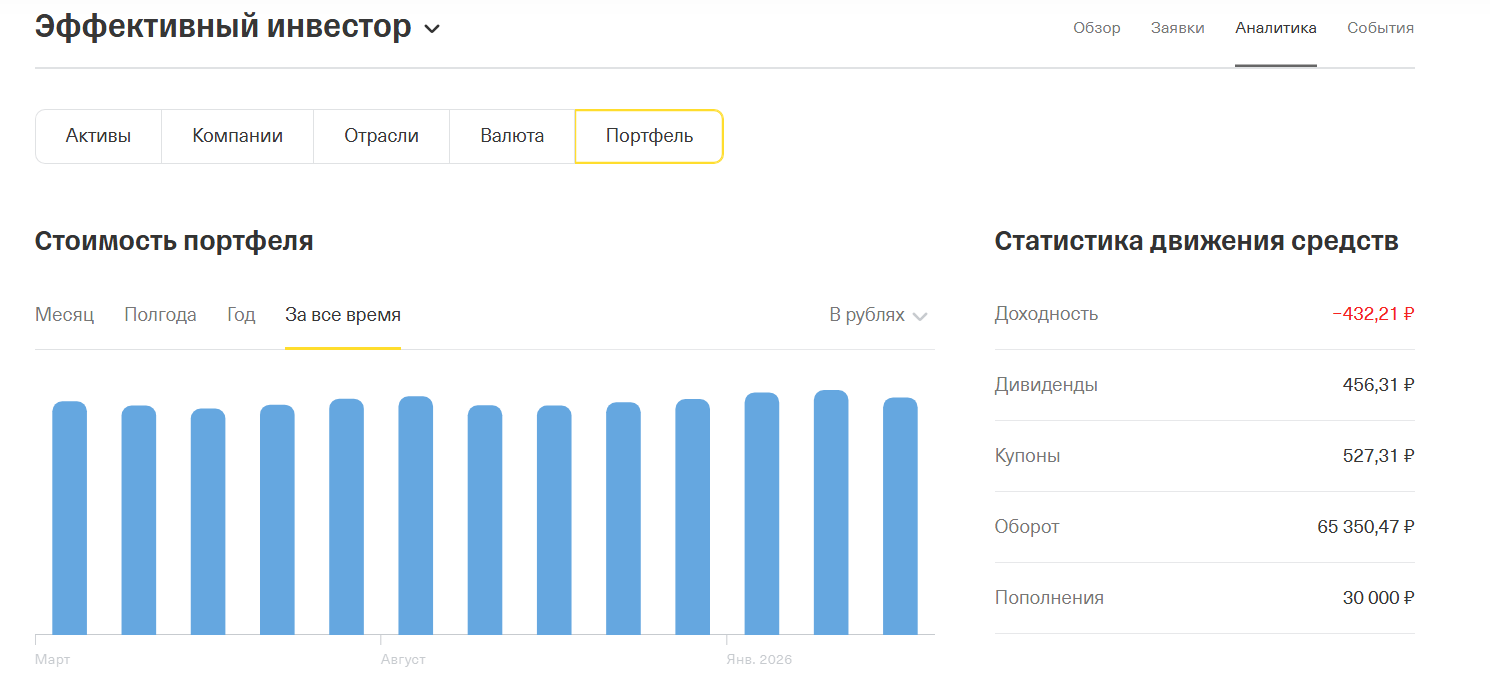Go to the Заявки section

click(x=1177, y=28)
